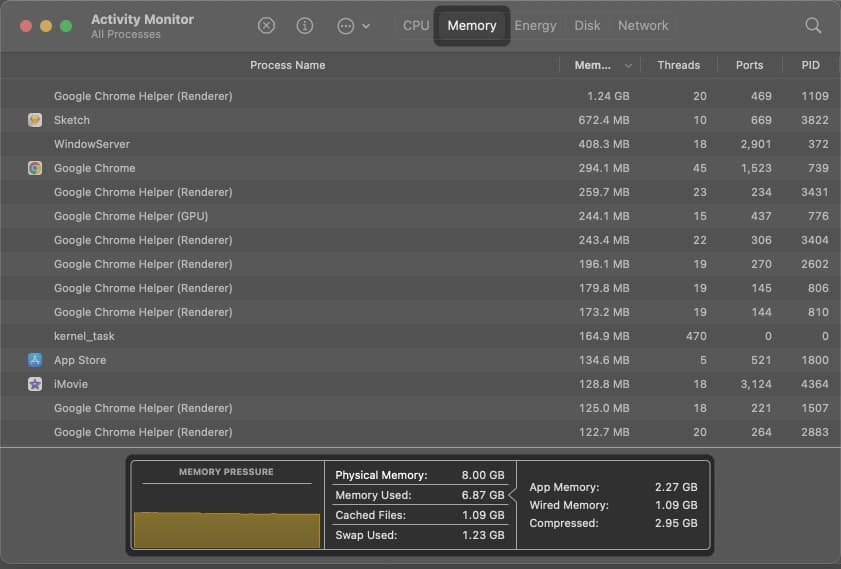This screenshot has width=841, height=569.
Task: Select the Google Chrome app icon
Action: (35, 168)
